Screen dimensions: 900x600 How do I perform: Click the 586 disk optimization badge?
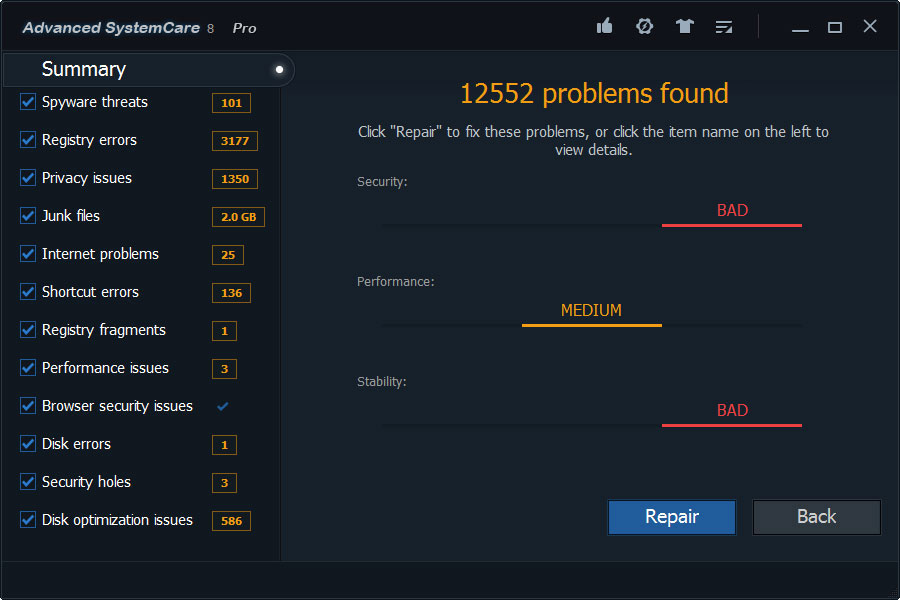click(231, 521)
